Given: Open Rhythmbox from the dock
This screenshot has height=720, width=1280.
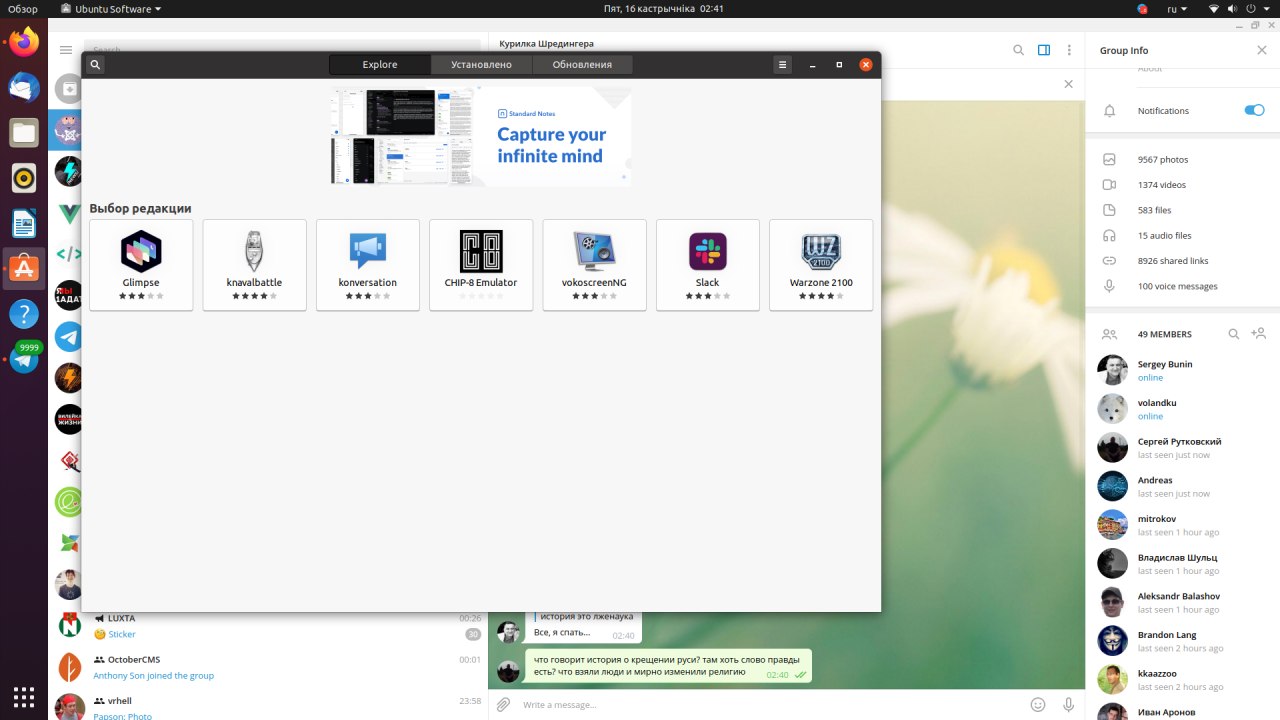Looking at the screenshot, I should pyautogui.click(x=24, y=178).
